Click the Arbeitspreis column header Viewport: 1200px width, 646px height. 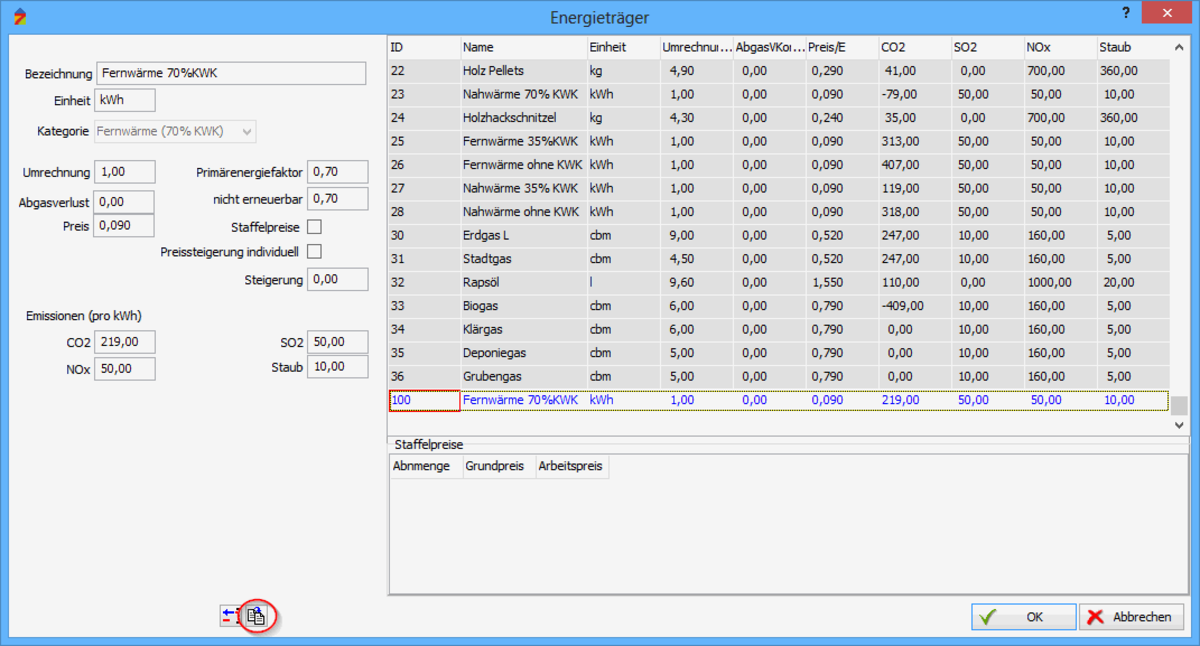(571, 466)
